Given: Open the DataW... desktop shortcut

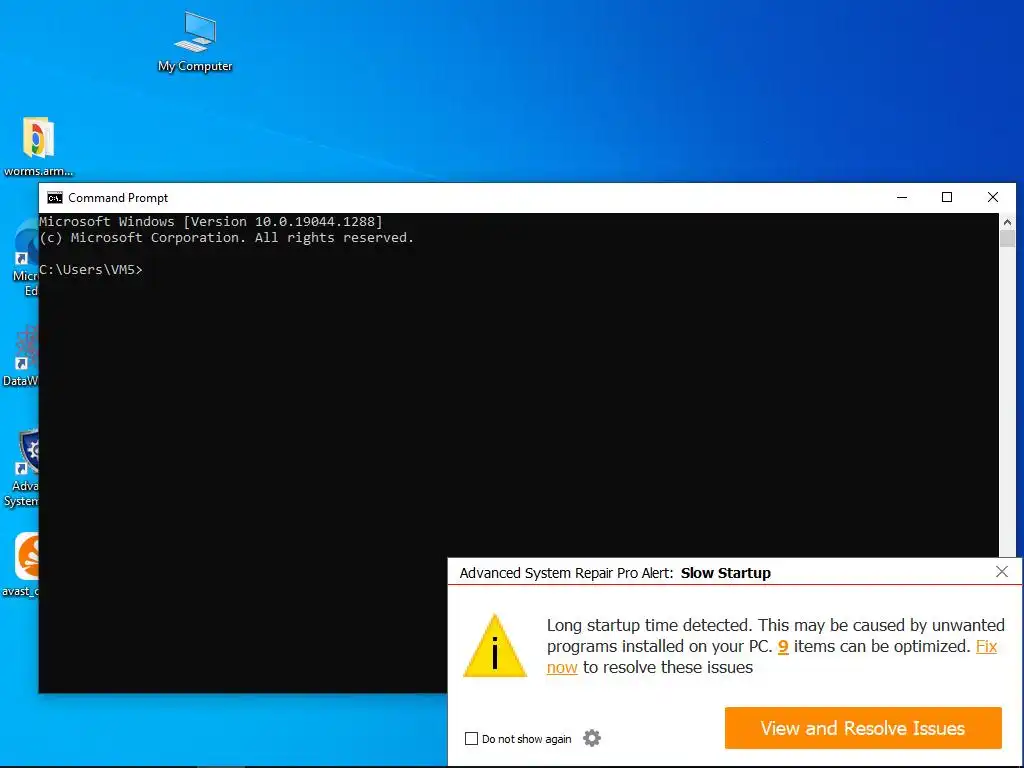Looking at the screenshot, I should coord(20,356).
